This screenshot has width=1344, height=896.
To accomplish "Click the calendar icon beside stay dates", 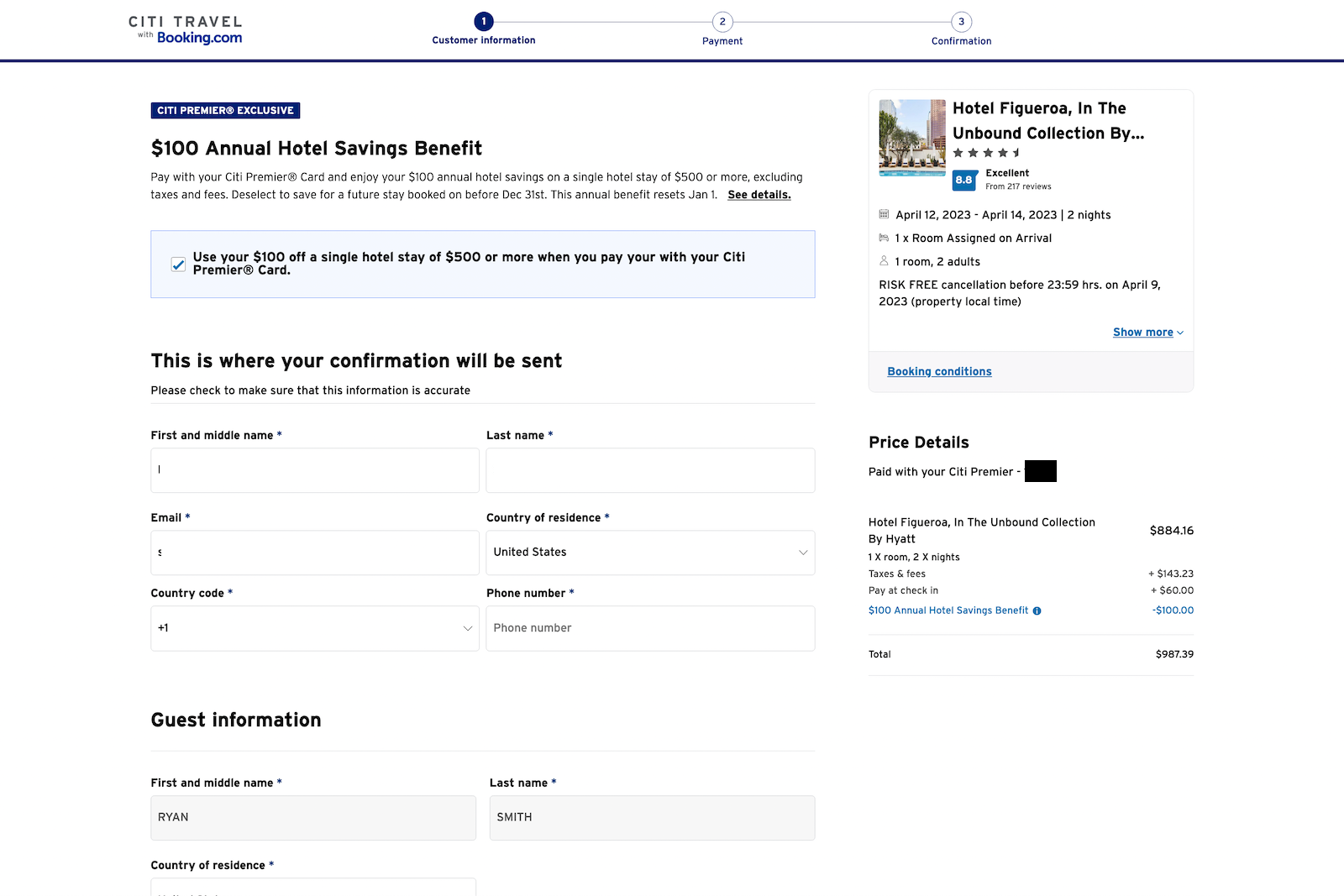I will (884, 214).
